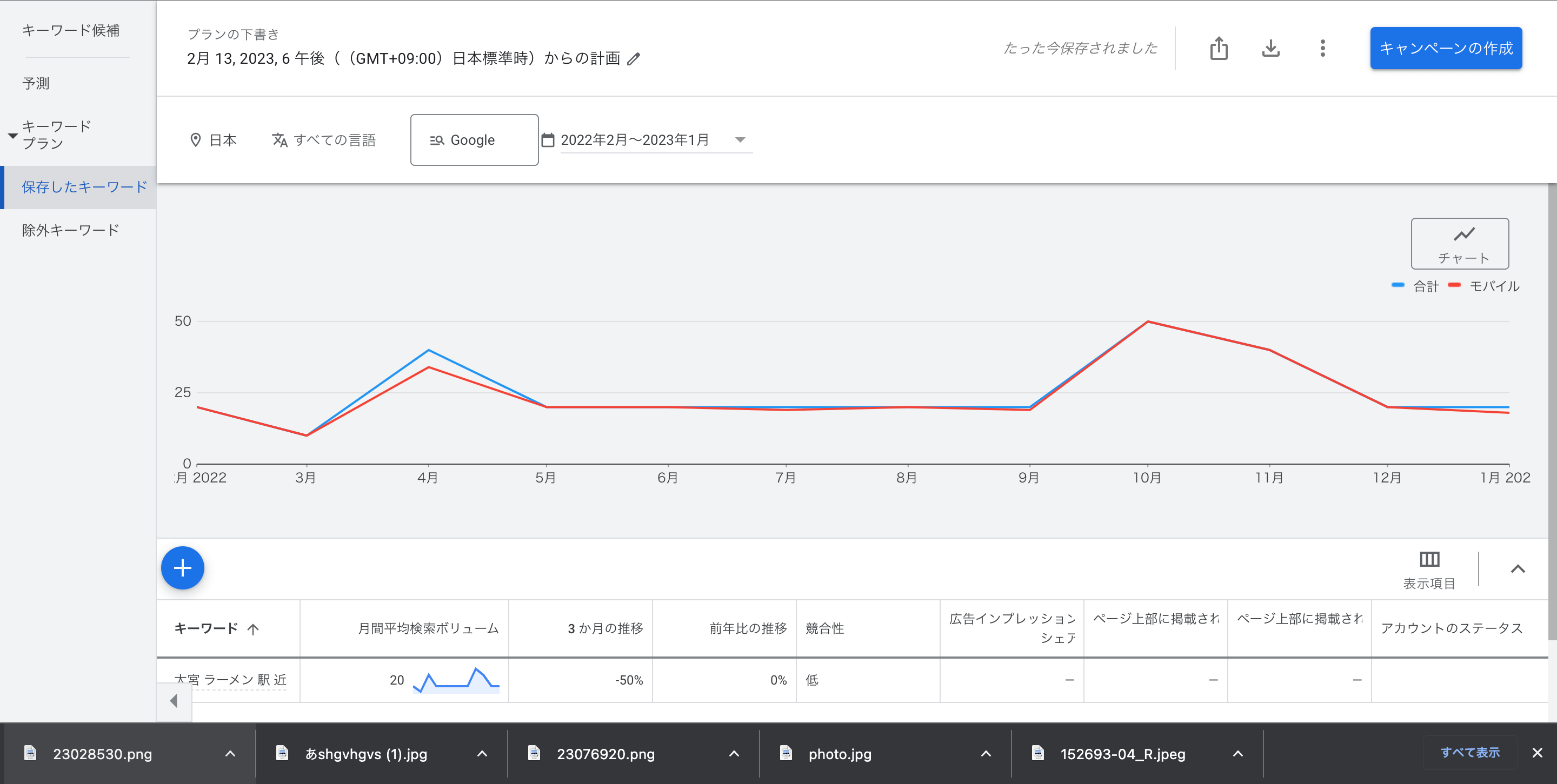
Task: Open the date range dropdown 2022年2月〜2023年1月
Action: [x=655, y=140]
